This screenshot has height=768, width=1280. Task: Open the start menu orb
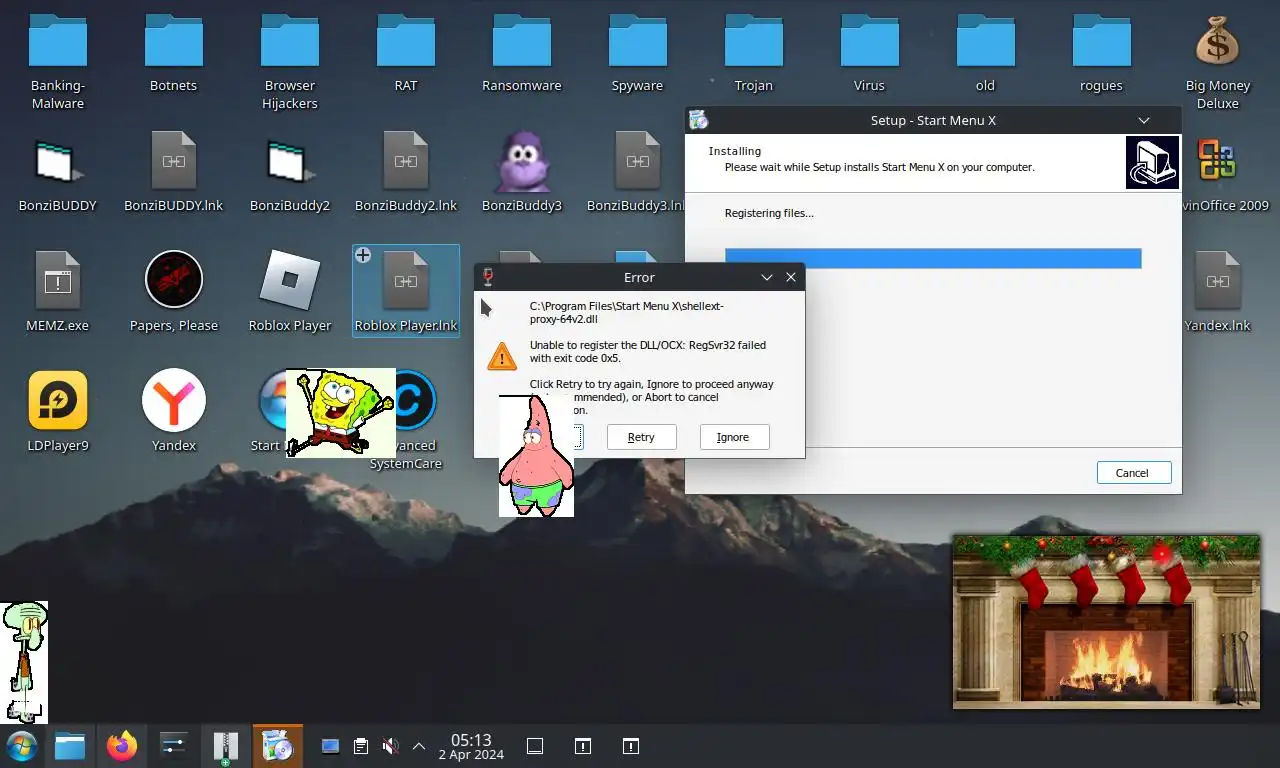[22, 746]
